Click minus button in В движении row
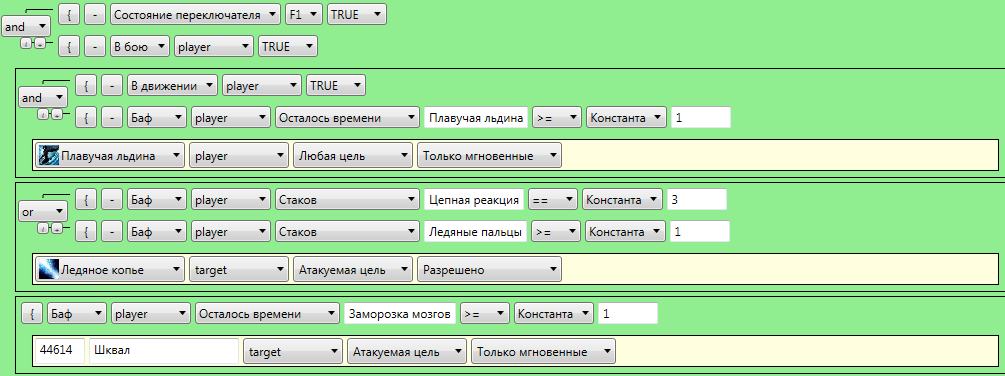Image resolution: width=1005 pixels, height=376 pixels. [x=112, y=85]
